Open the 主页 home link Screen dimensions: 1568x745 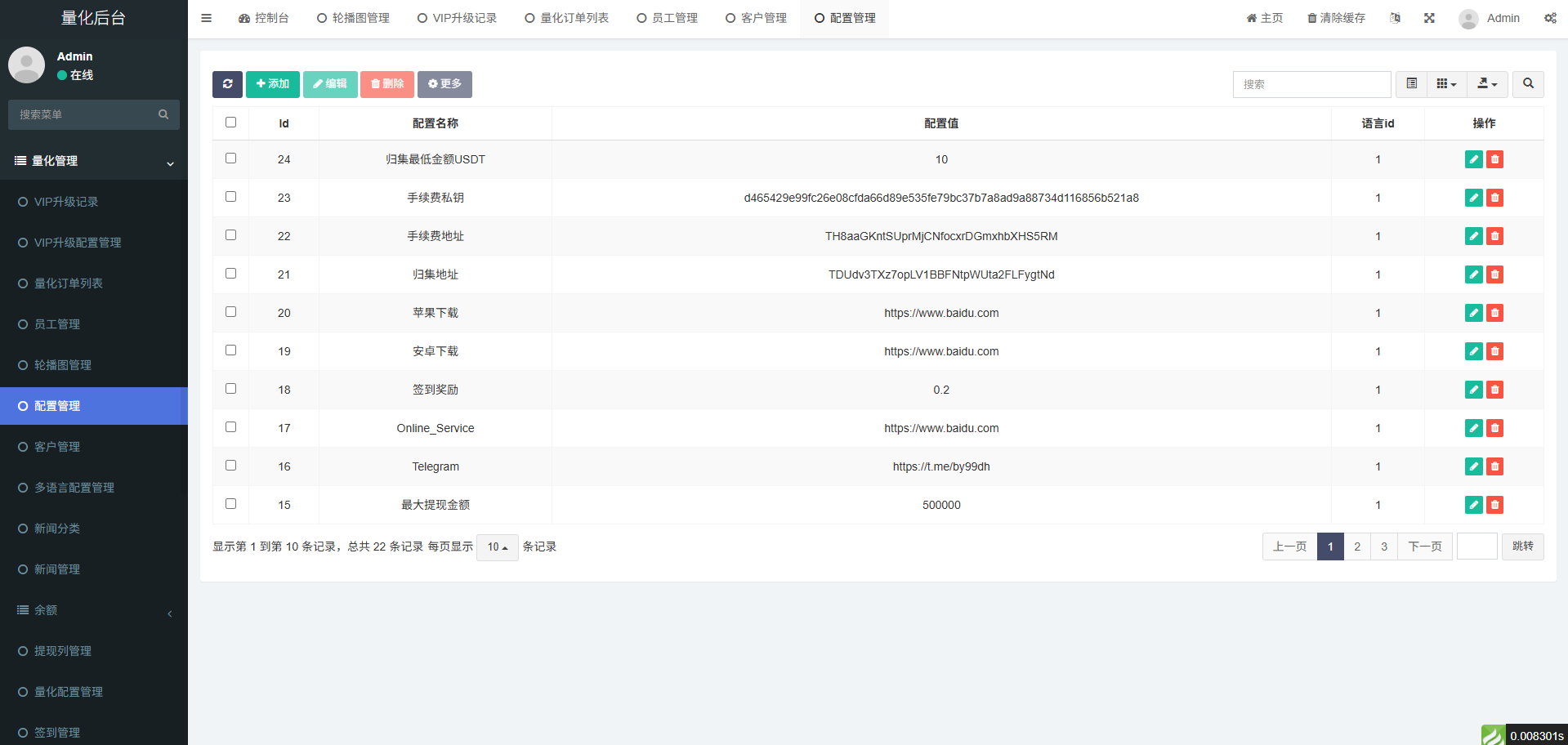click(x=1265, y=18)
